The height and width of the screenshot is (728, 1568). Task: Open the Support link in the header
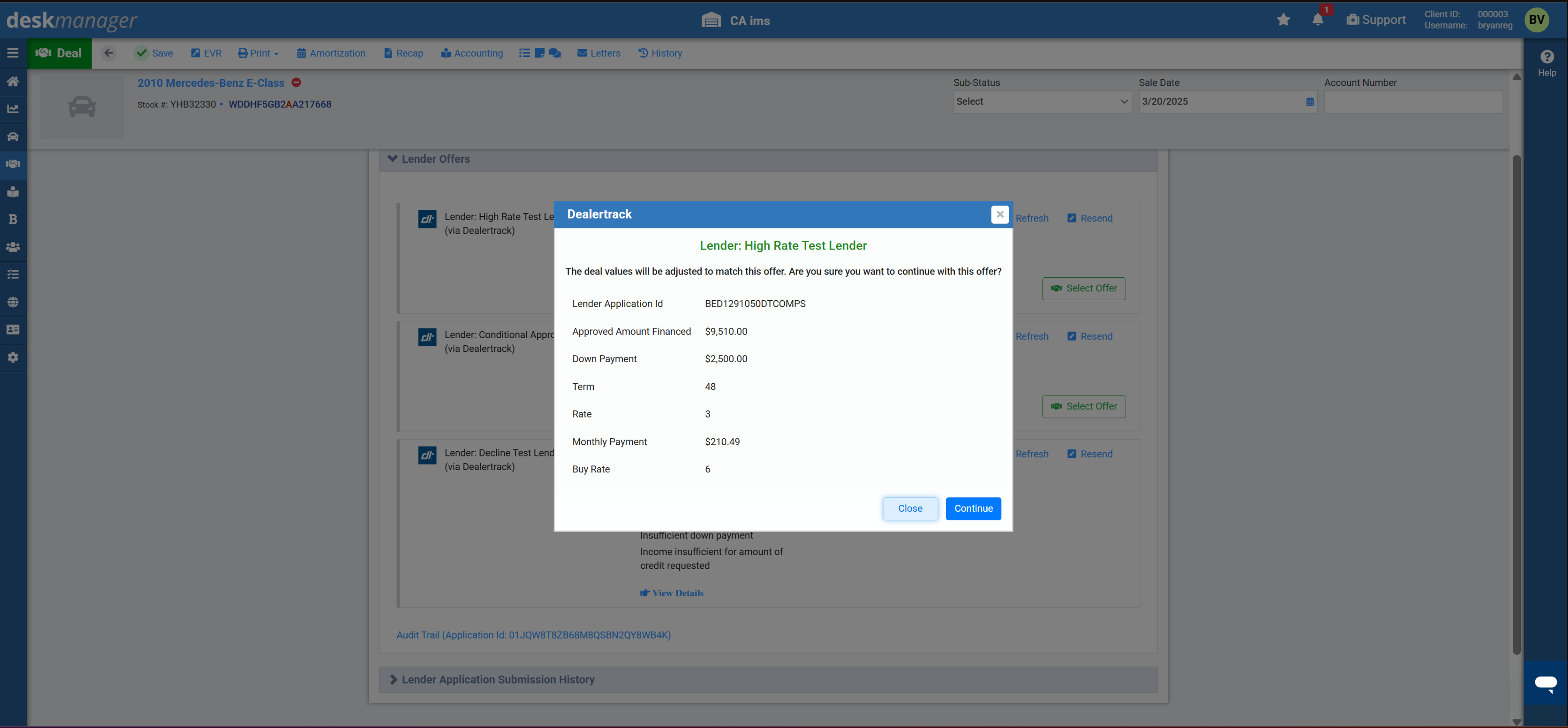coord(1376,19)
